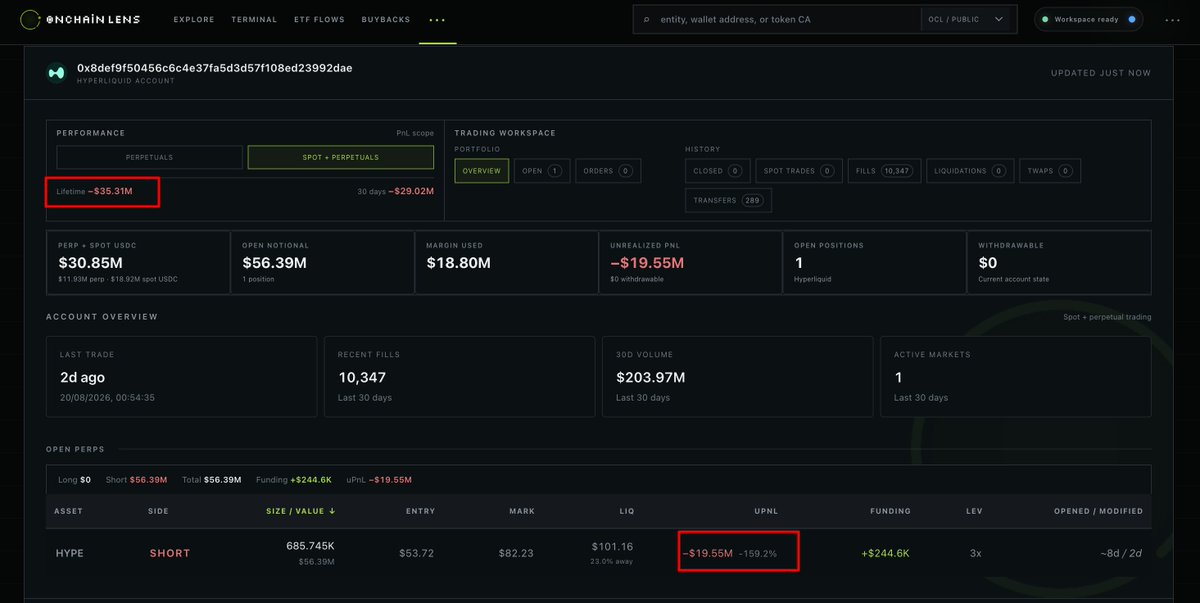Image resolution: width=1200 pixels, height=603 pixels.
Task: Click the Lifetime PnL value
Action: coord(110,191)
